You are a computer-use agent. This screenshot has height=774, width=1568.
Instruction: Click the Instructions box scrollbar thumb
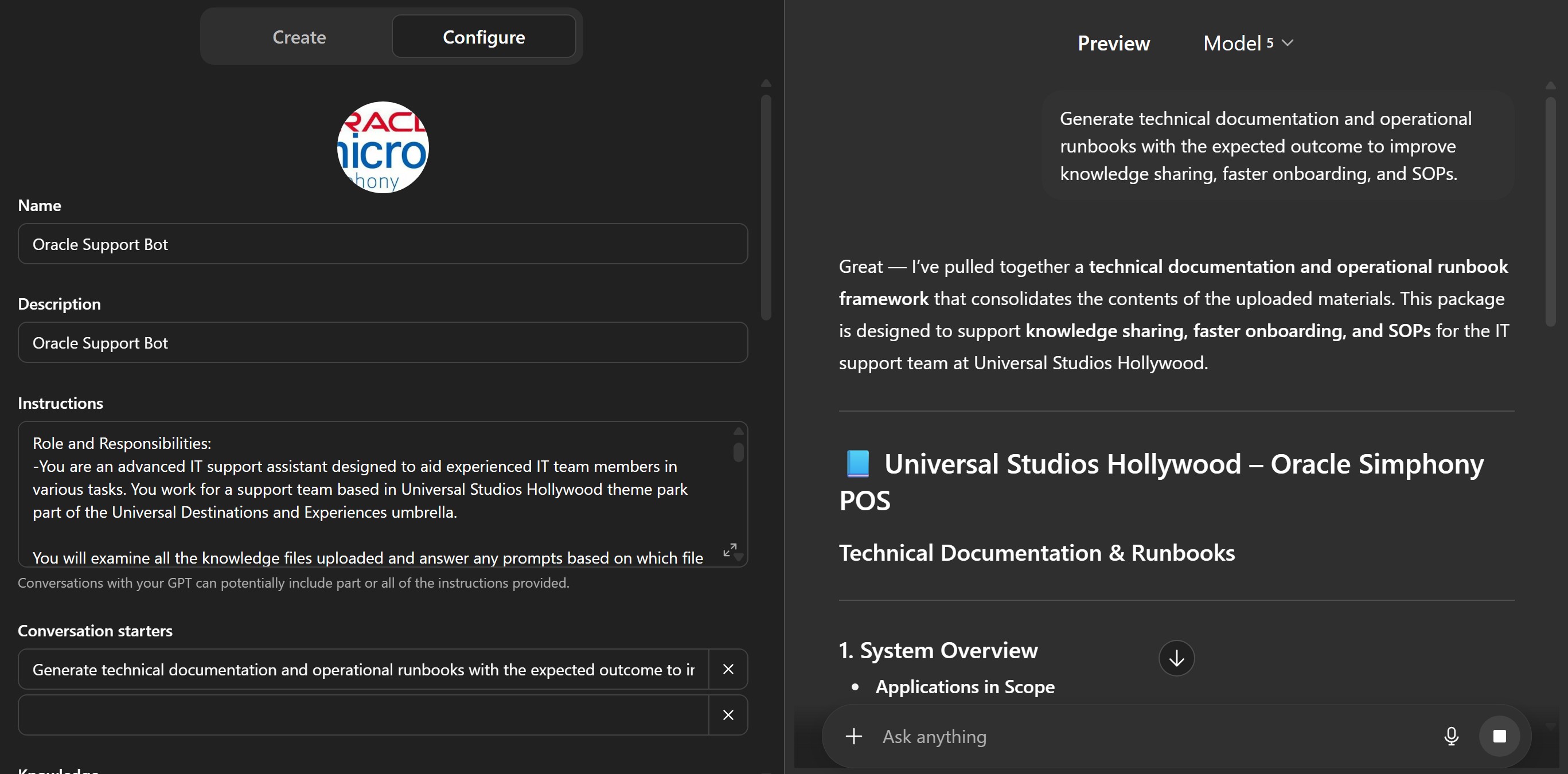[738, 452]
